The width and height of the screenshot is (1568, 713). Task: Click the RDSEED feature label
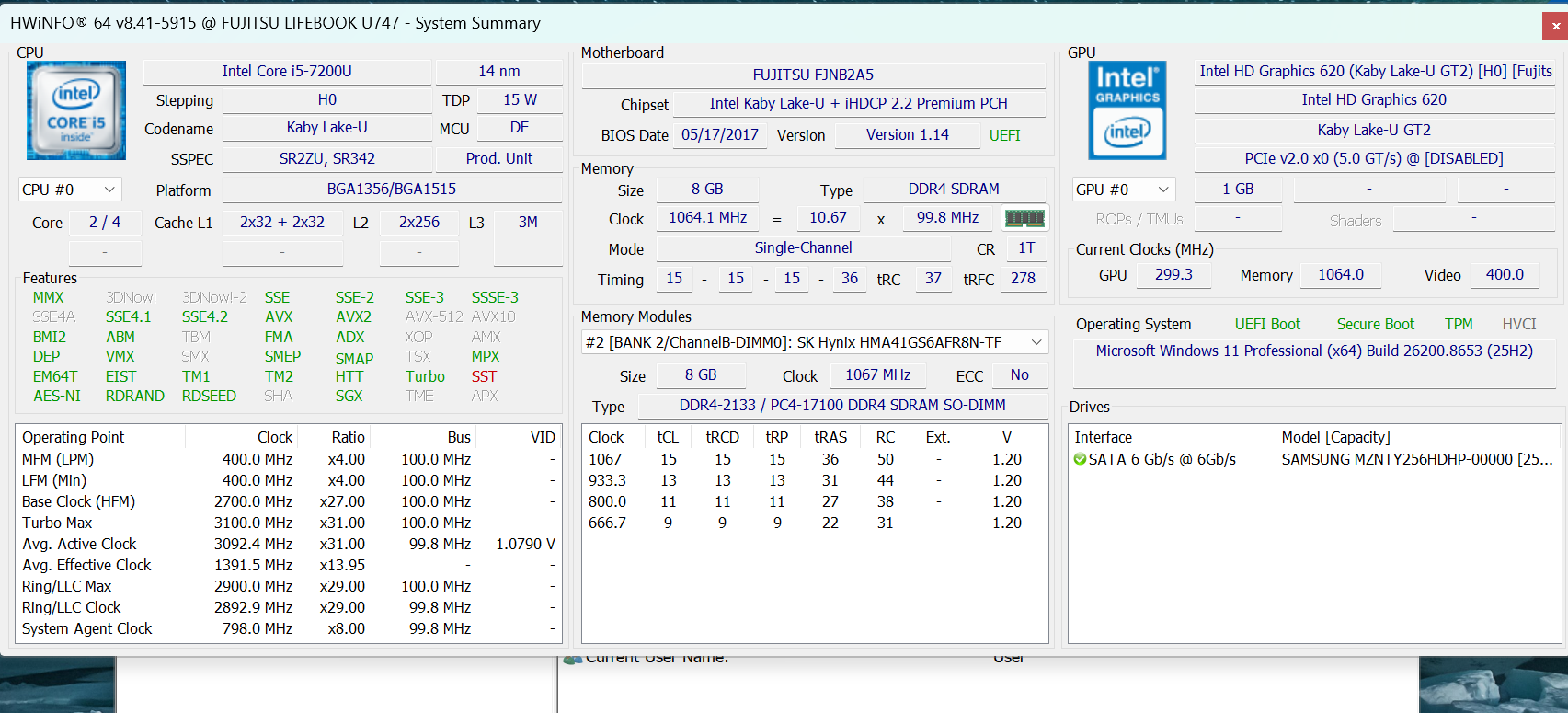tap(209, 396)
